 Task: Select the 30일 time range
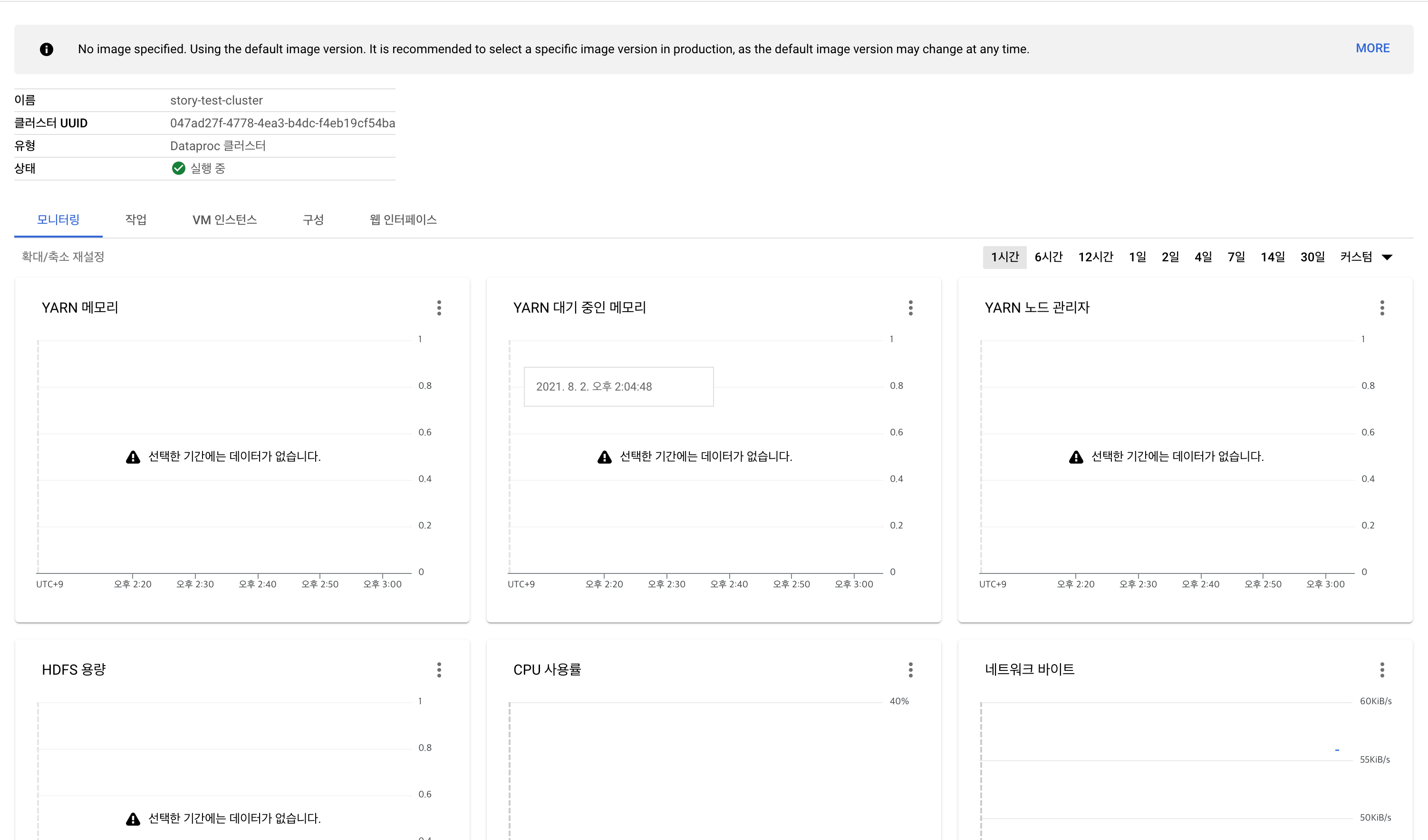point(1312,257)
